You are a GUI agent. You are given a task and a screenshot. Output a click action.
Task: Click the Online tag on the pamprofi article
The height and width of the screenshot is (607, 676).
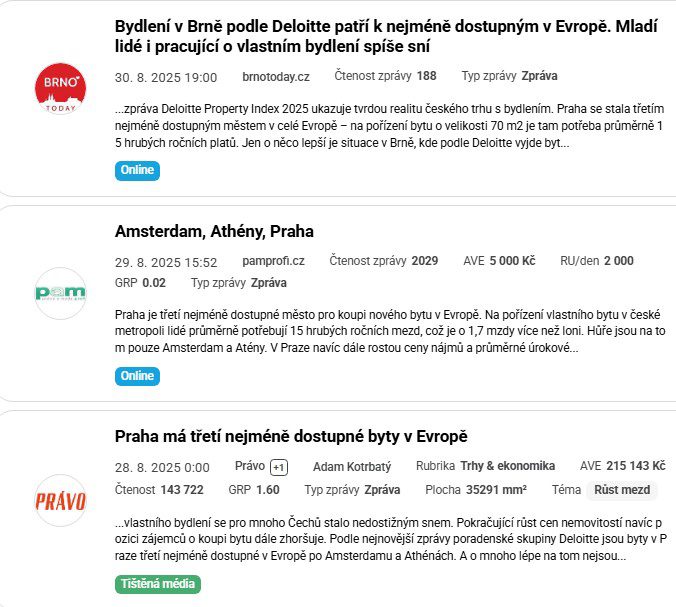[137, 376]
